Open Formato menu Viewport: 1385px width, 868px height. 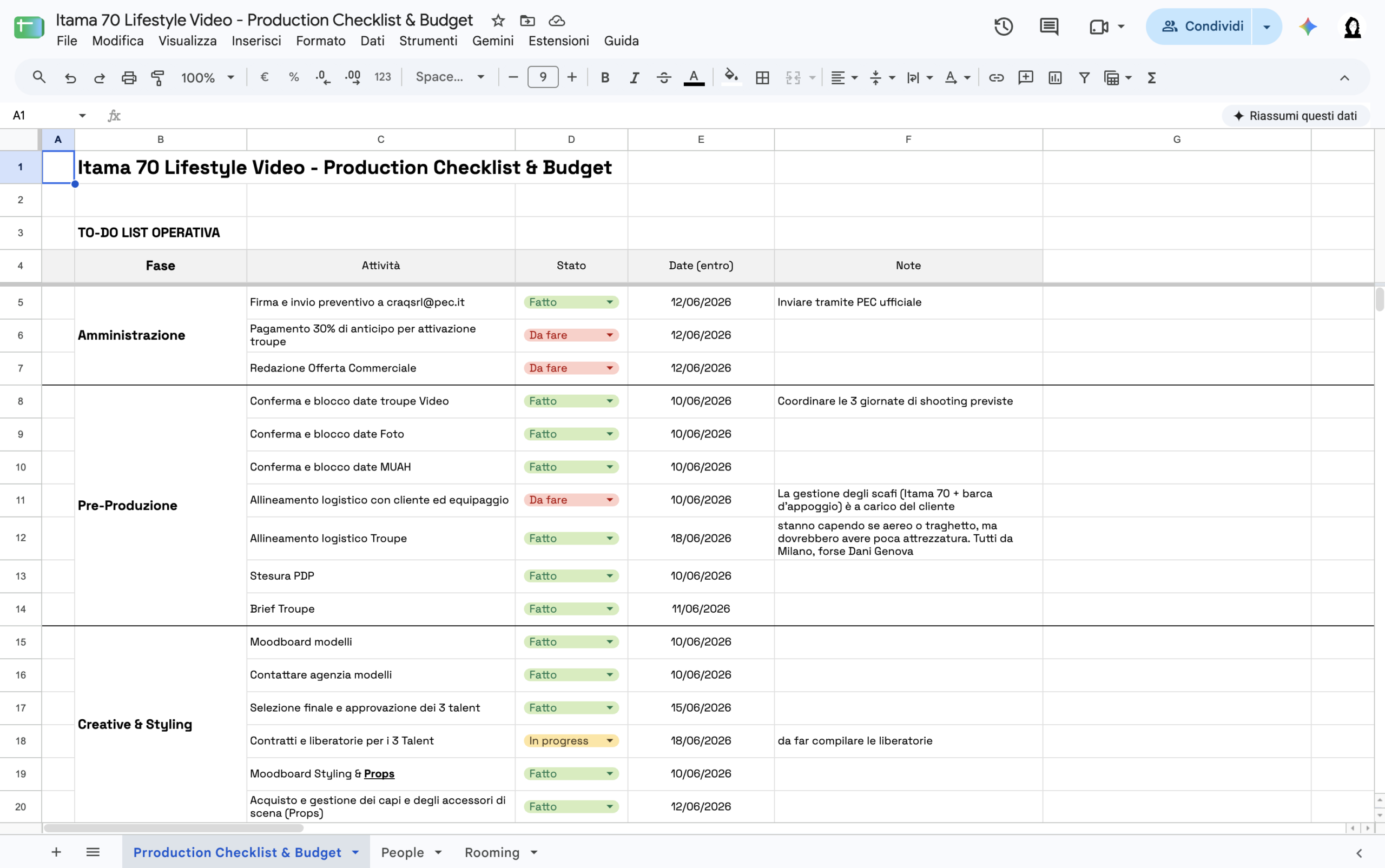(320, 41)
